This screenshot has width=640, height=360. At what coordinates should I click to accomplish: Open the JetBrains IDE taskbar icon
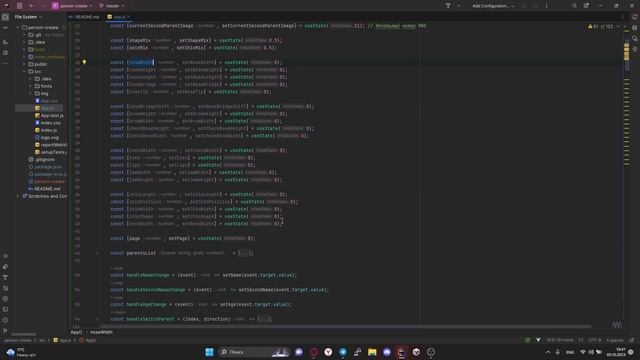click(x=401, y=352)
